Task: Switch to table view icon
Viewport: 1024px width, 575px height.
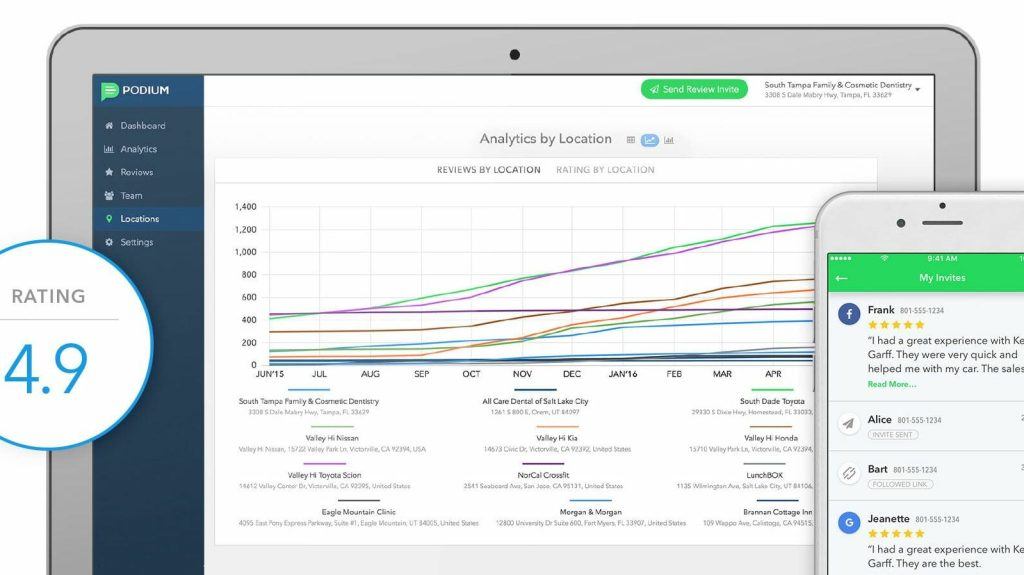Action: click(x=631, y=140)
